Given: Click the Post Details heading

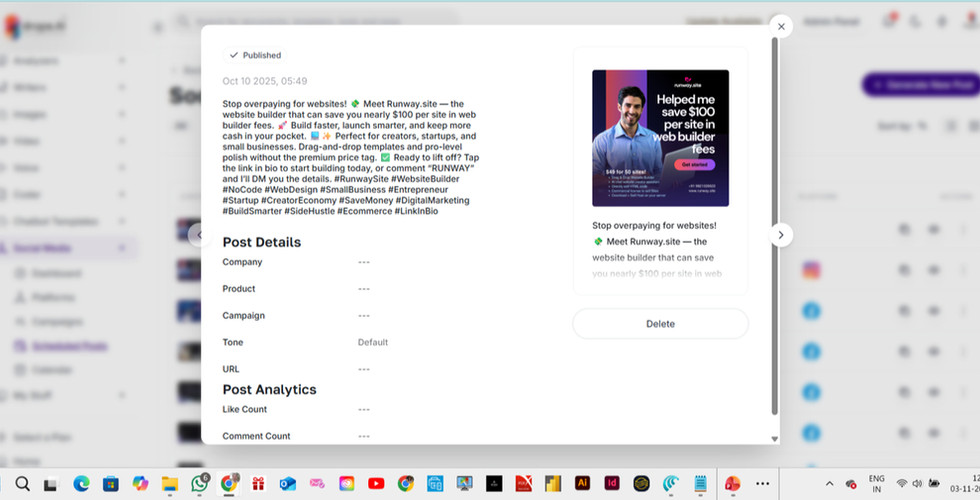Looking at the screenshot, I should (x=262, y=242).
